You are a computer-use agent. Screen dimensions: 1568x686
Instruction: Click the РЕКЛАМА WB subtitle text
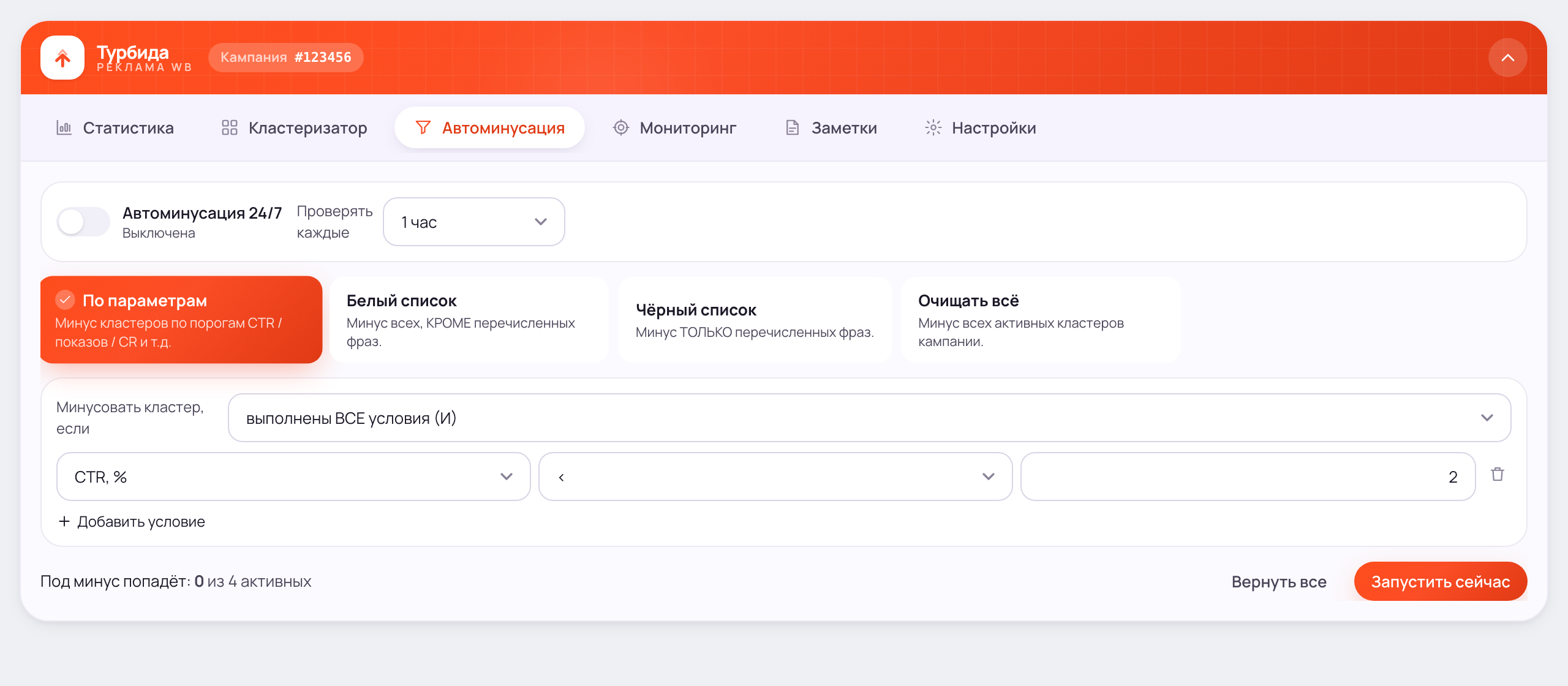(145, 67)
